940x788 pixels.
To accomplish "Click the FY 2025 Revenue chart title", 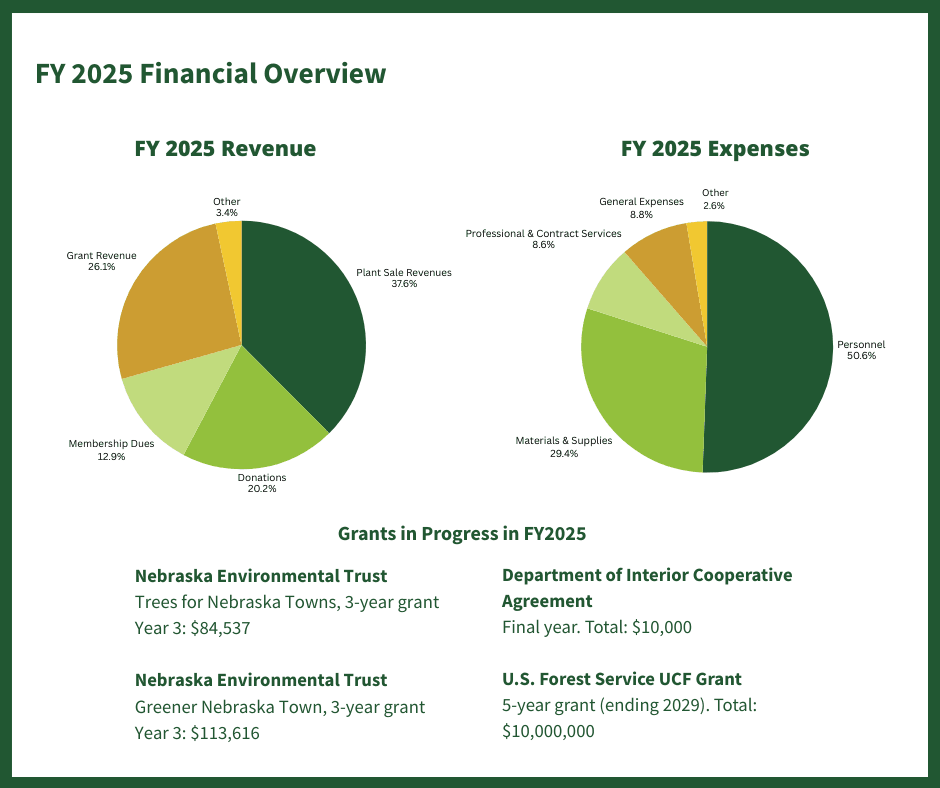I will coord(226,148).
